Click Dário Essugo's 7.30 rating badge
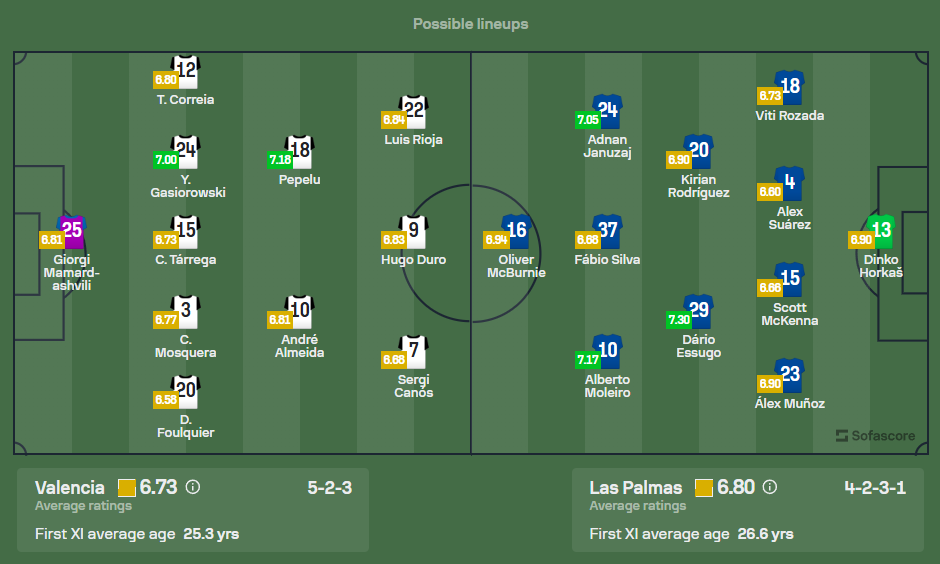 click(x=677, y=319)
